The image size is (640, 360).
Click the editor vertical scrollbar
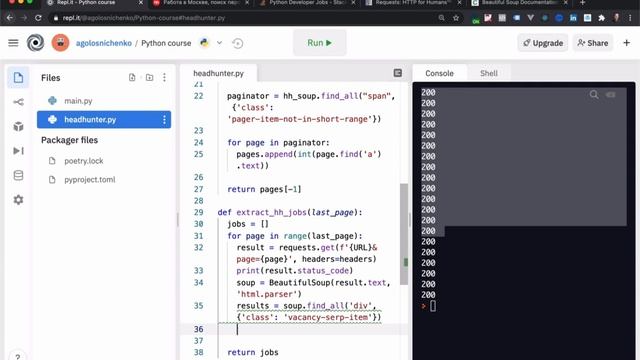click(404, 234)
